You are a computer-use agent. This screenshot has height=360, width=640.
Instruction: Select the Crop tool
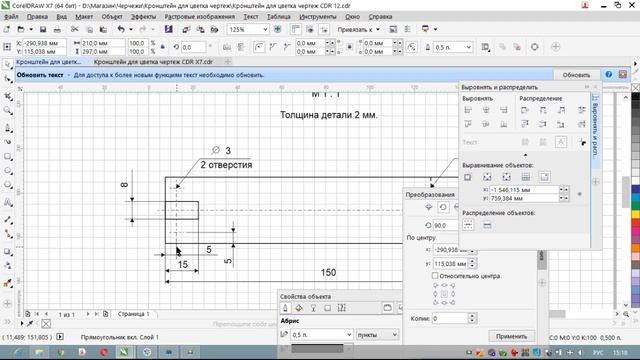tap(7, 96)
